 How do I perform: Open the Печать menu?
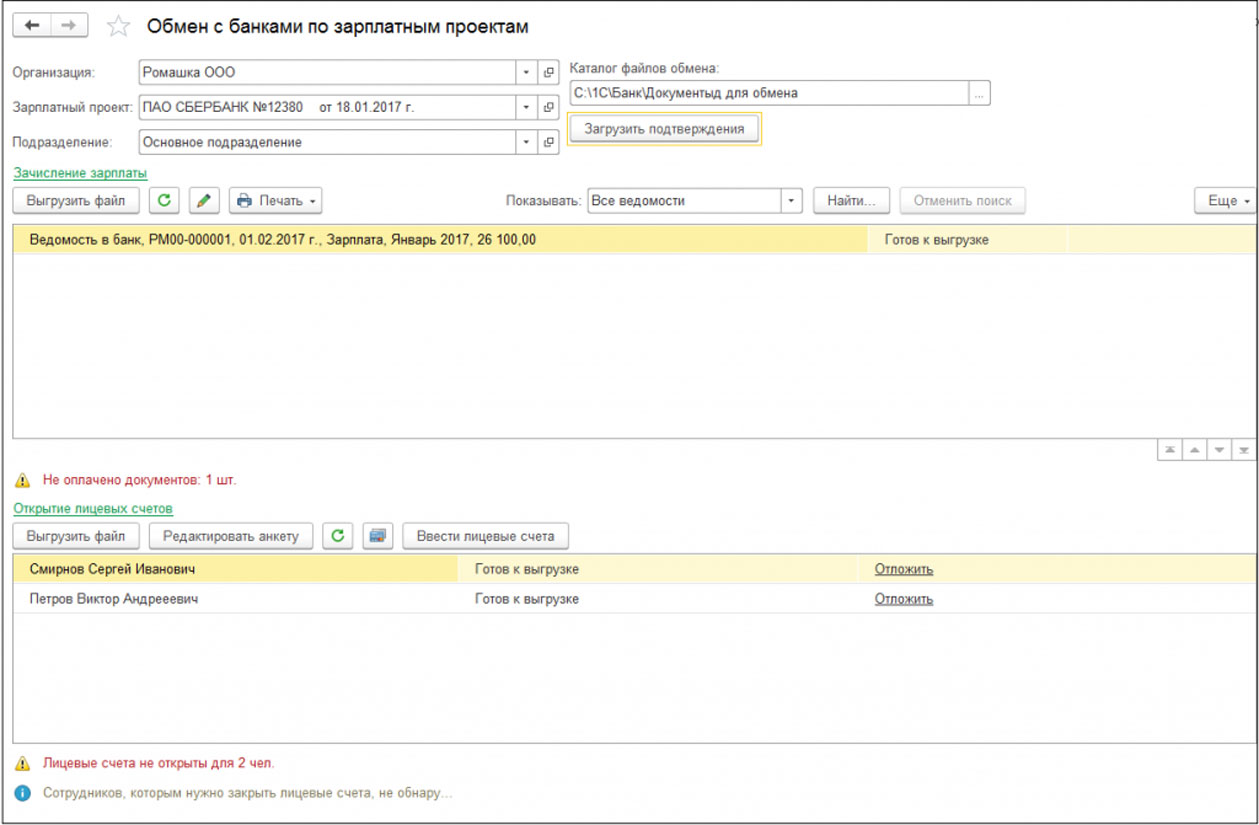[275, 201]
